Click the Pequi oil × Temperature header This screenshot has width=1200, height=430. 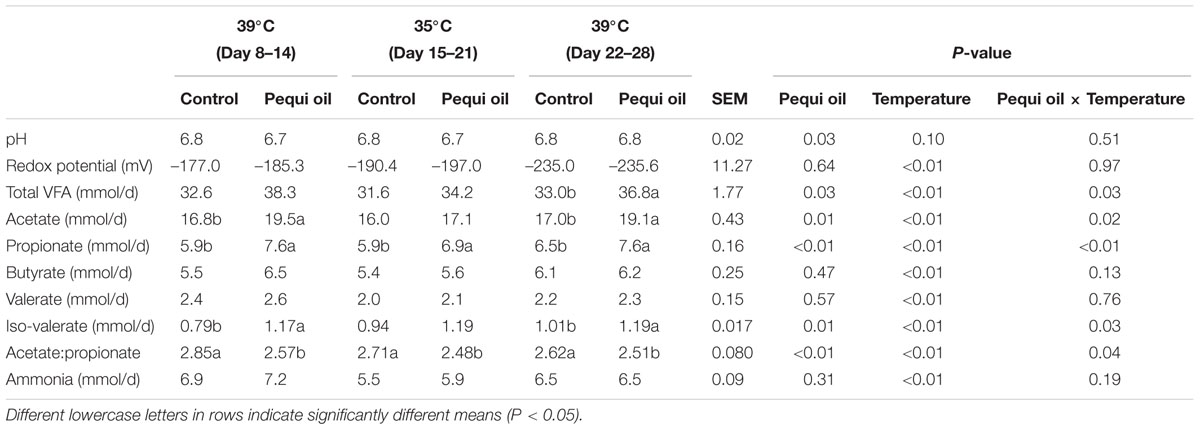click(x=1090, y=99)
